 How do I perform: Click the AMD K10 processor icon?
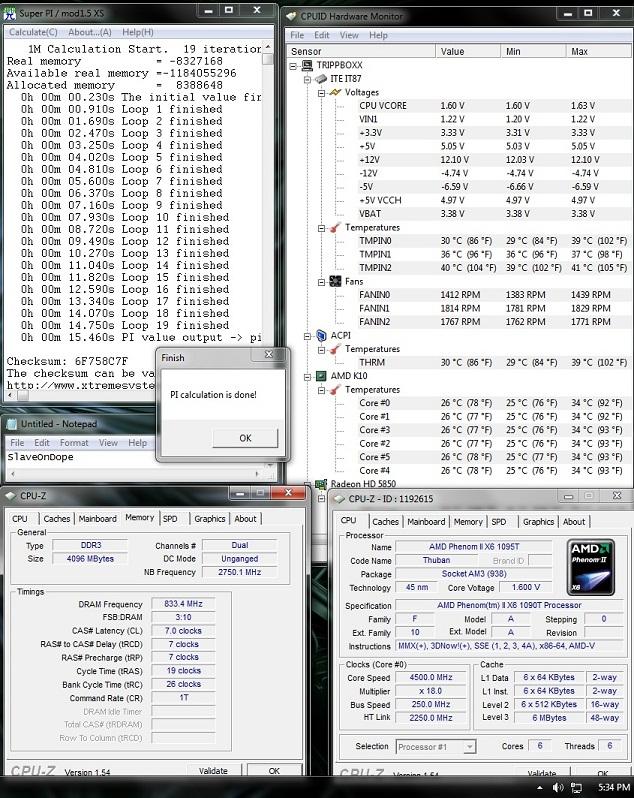(x=321, y=376)
